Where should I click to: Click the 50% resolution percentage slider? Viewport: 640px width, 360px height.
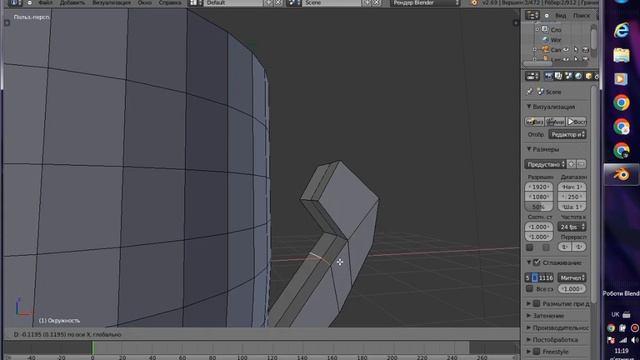pyautogui.click(x=539, y=207)
